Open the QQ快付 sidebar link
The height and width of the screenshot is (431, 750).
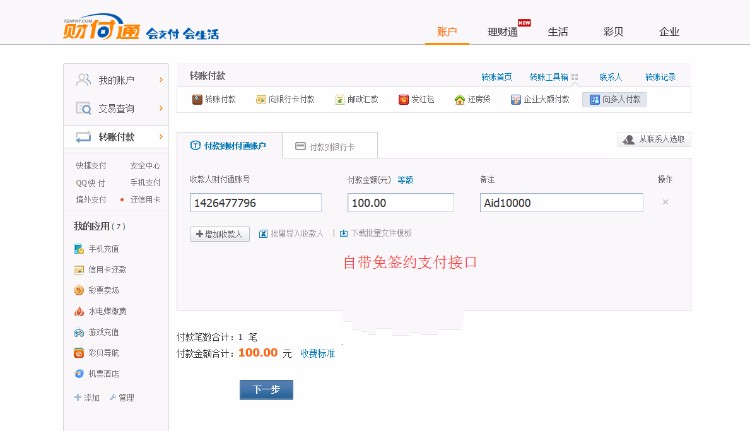[90, 183]
